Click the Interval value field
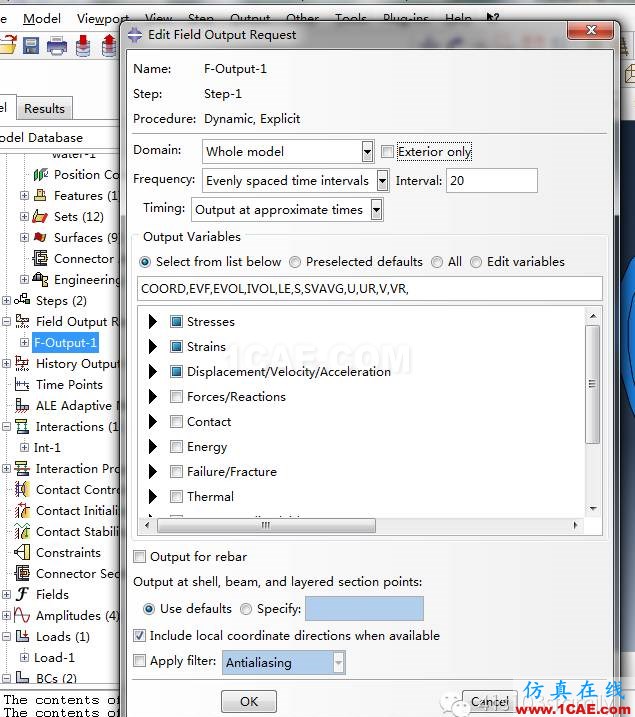The height and width of the screenshot is (717, 635). click(x=491, y=181)
